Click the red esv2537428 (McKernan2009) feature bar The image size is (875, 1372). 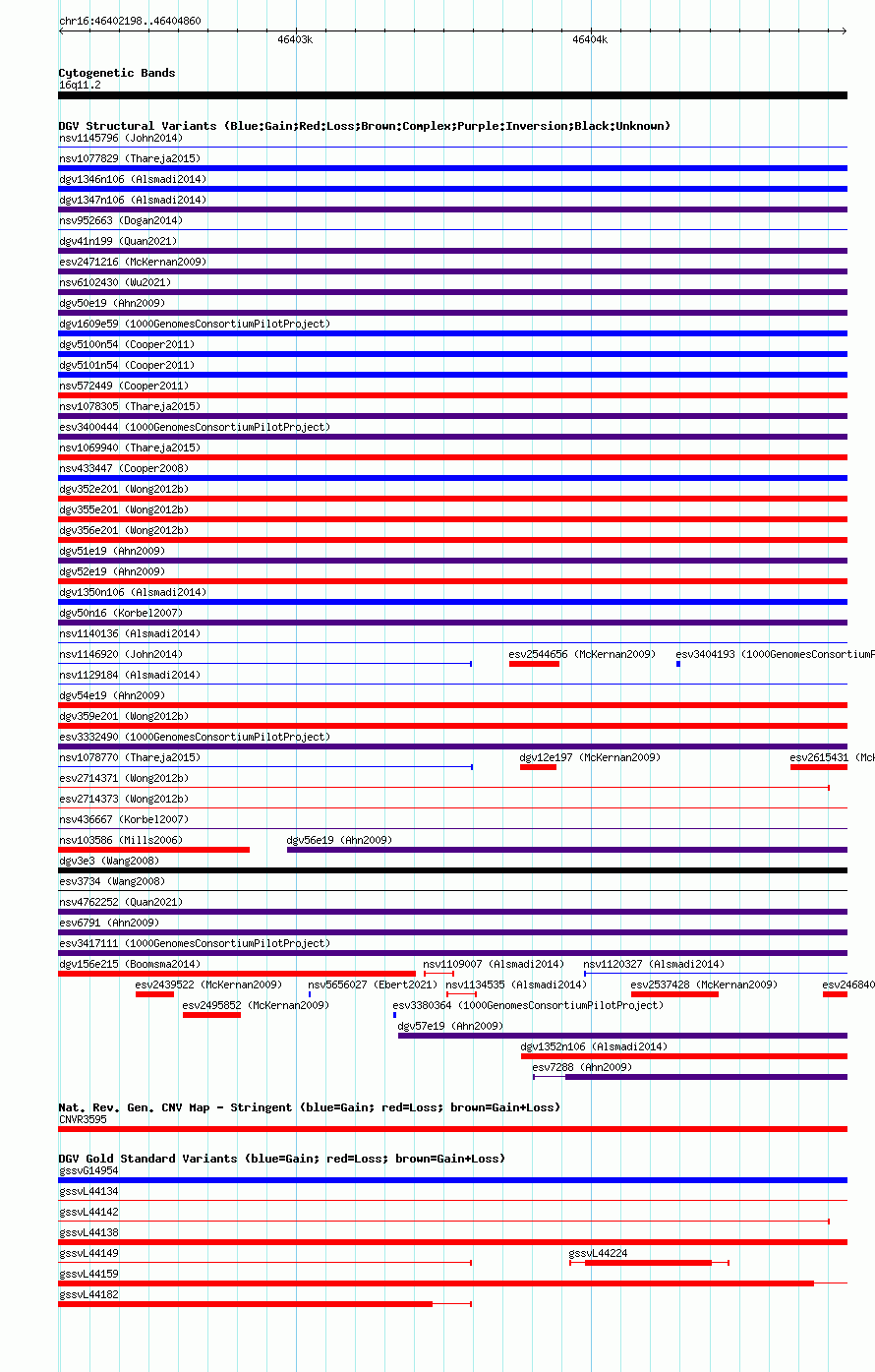[674, 994]
